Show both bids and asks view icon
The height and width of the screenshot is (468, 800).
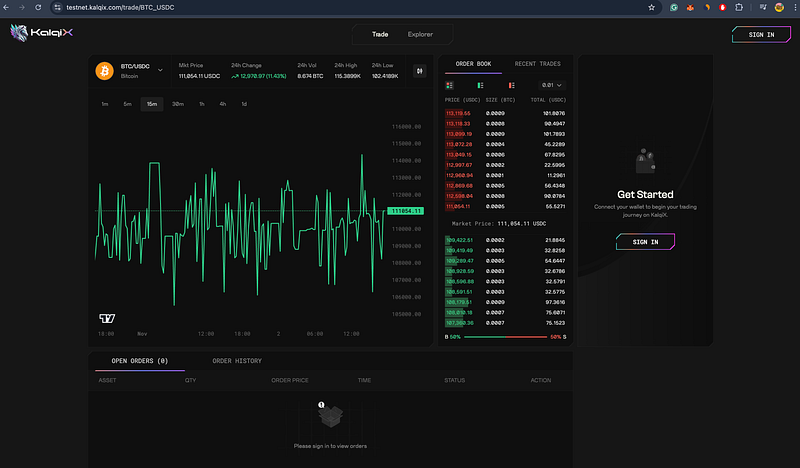pos(450,86)
